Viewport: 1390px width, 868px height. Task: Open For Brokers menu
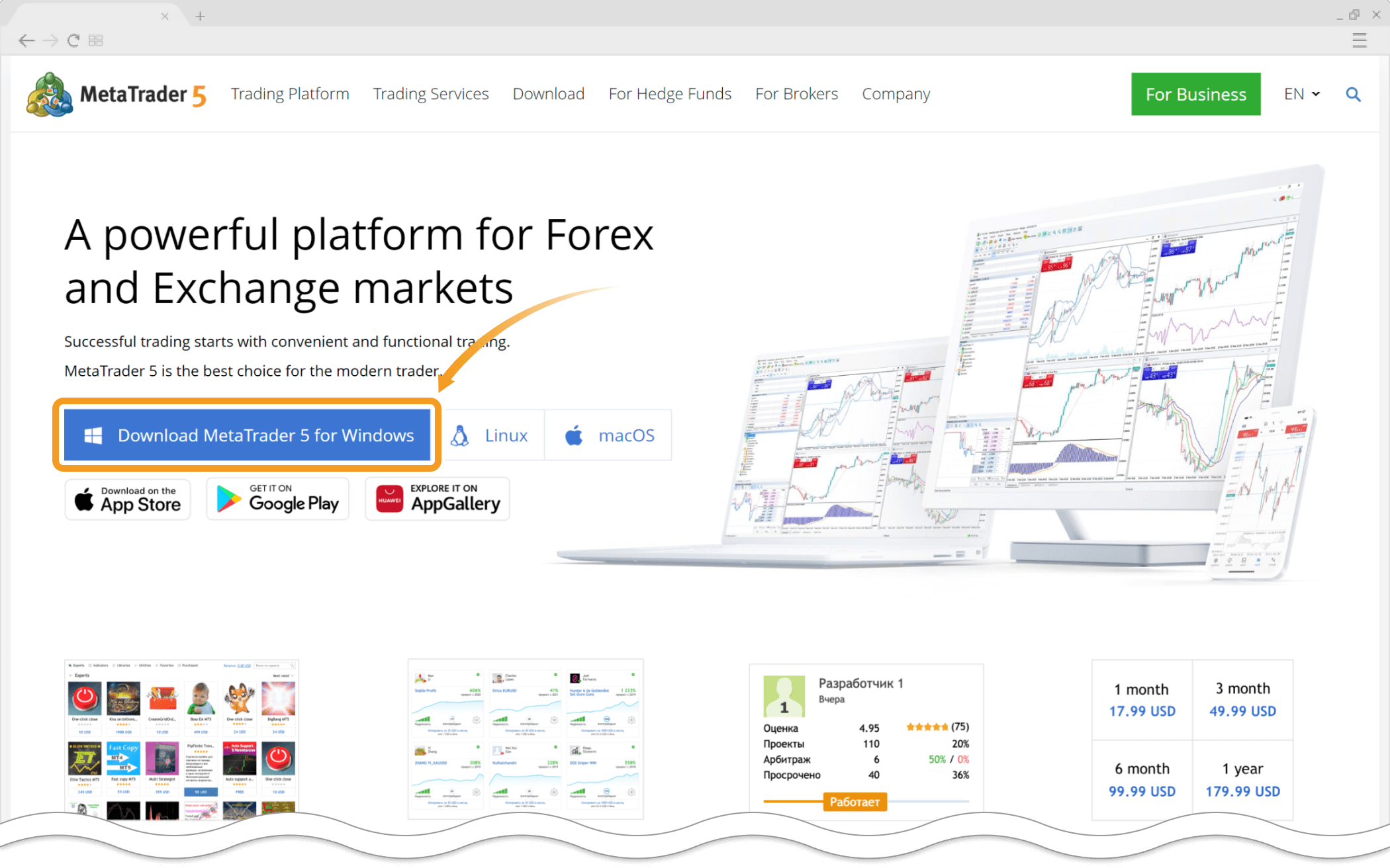click(796, 94)
